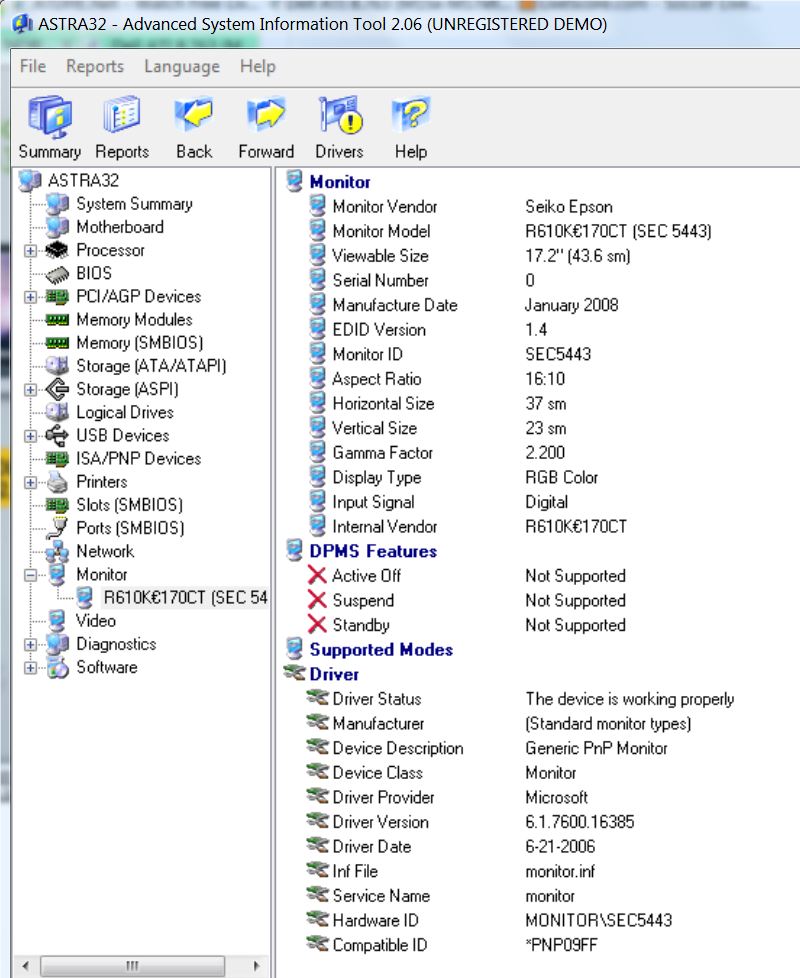
Task: Click the Storage (ATA/ATAPI) disk icon
Action: (x=57, y=366)
